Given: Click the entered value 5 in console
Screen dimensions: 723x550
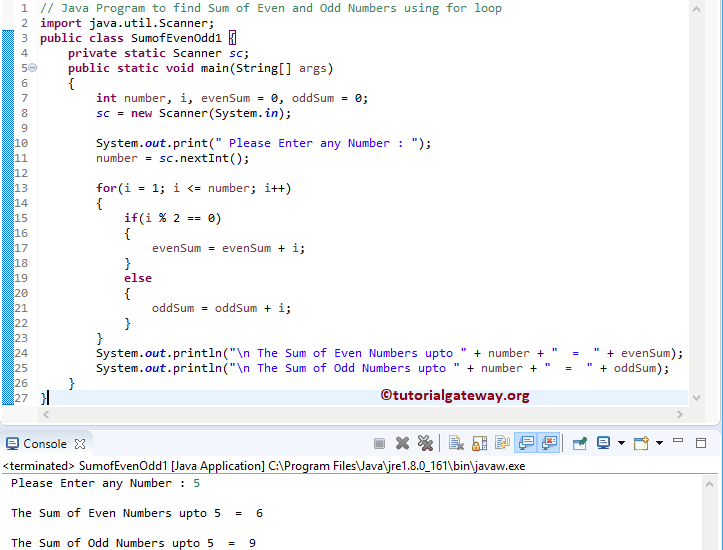Looking at the screenshot, I should [x=196, y=483].
